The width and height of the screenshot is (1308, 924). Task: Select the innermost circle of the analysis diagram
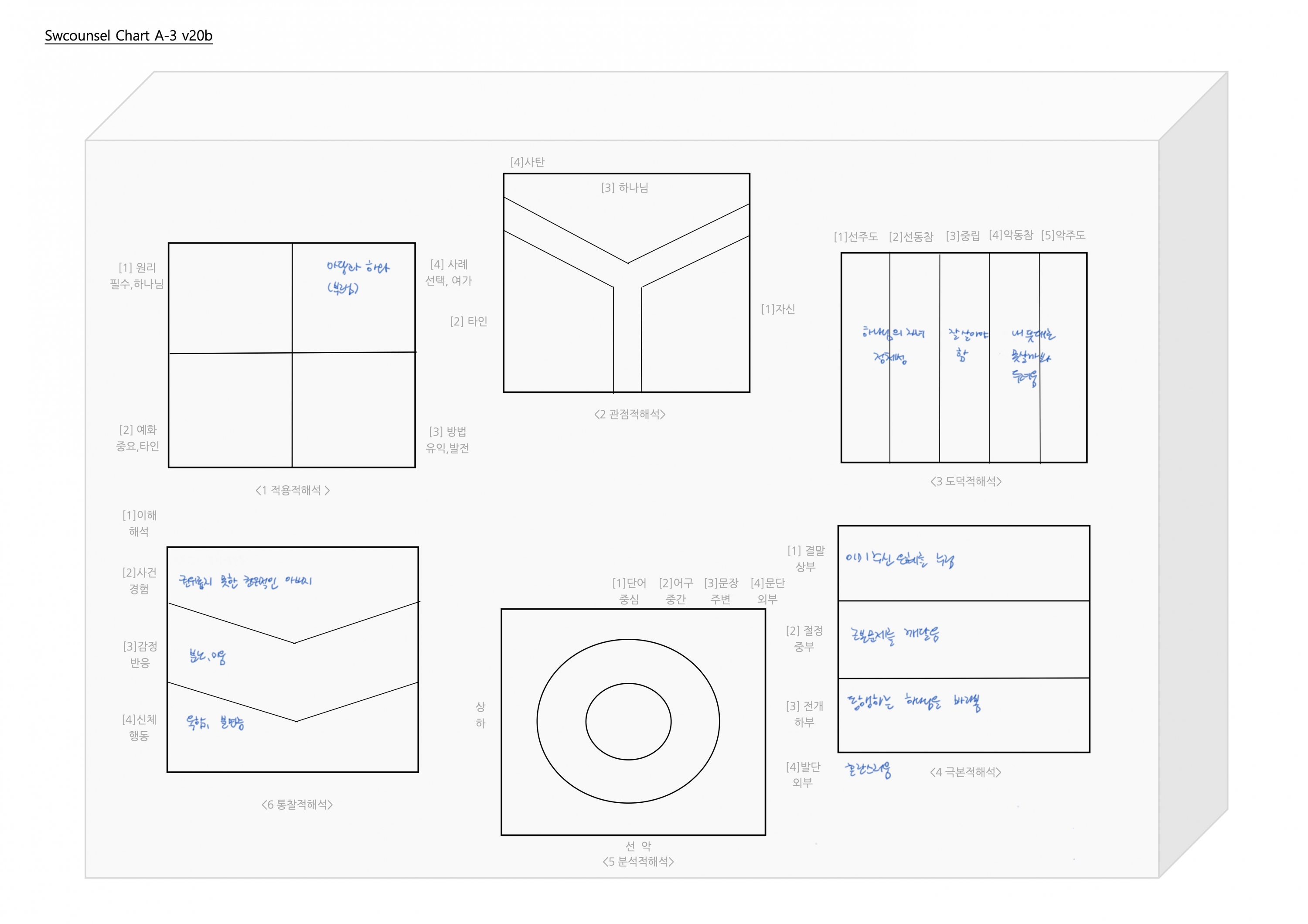pyautogui.click(x=628, y=721)
